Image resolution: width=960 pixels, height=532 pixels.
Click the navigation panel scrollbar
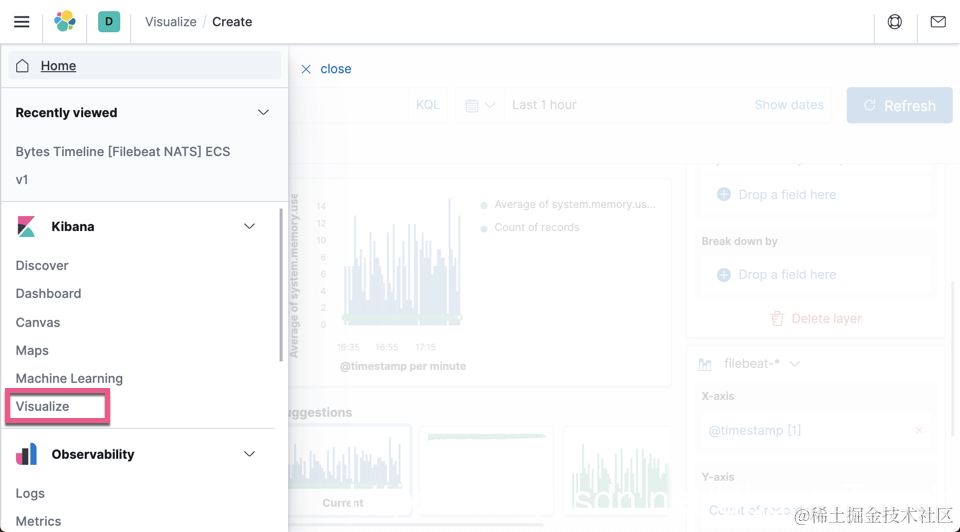(281, 285)
